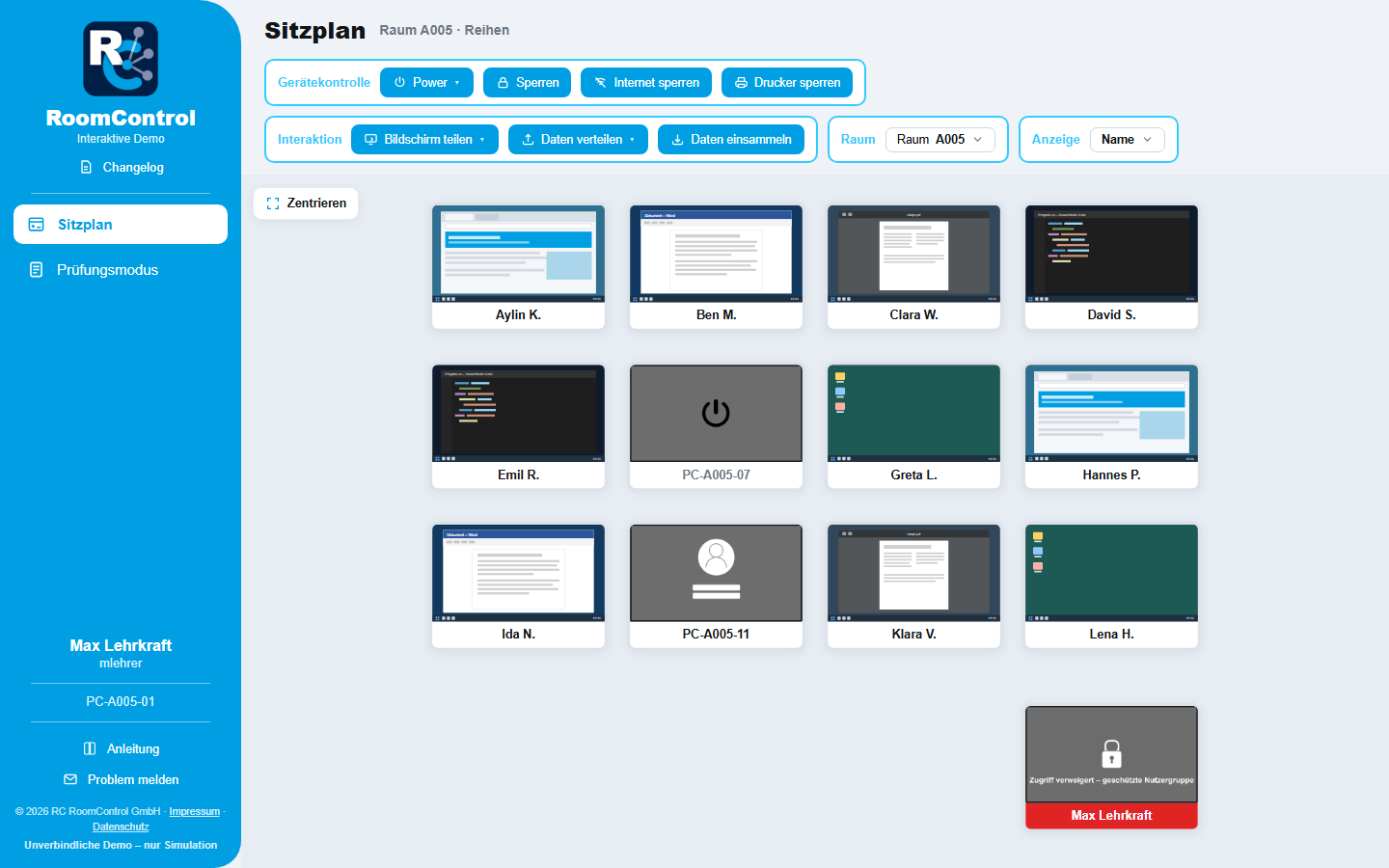Click the Zentrieren button

(306, 203)
